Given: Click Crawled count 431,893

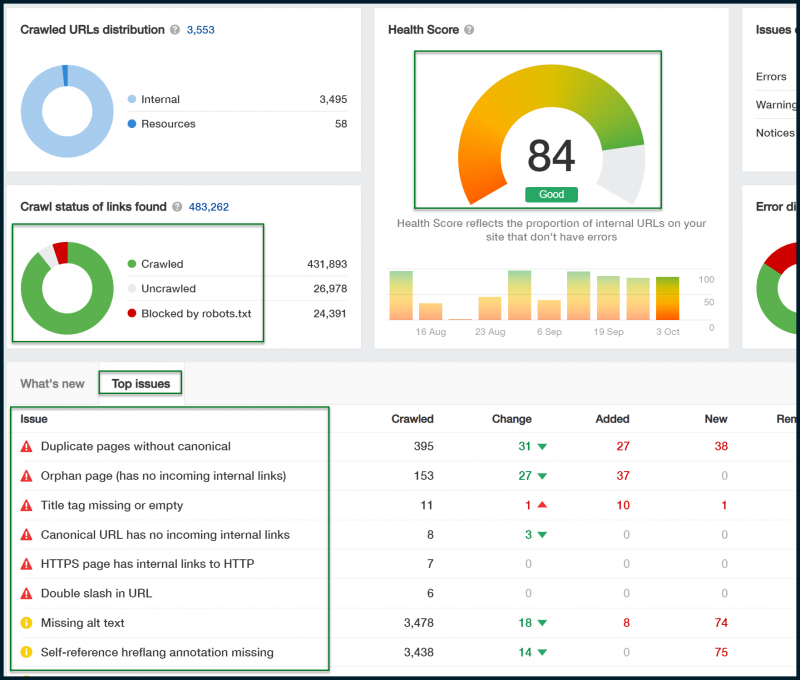Looking at the screenshot, I should tap(327, 264).
